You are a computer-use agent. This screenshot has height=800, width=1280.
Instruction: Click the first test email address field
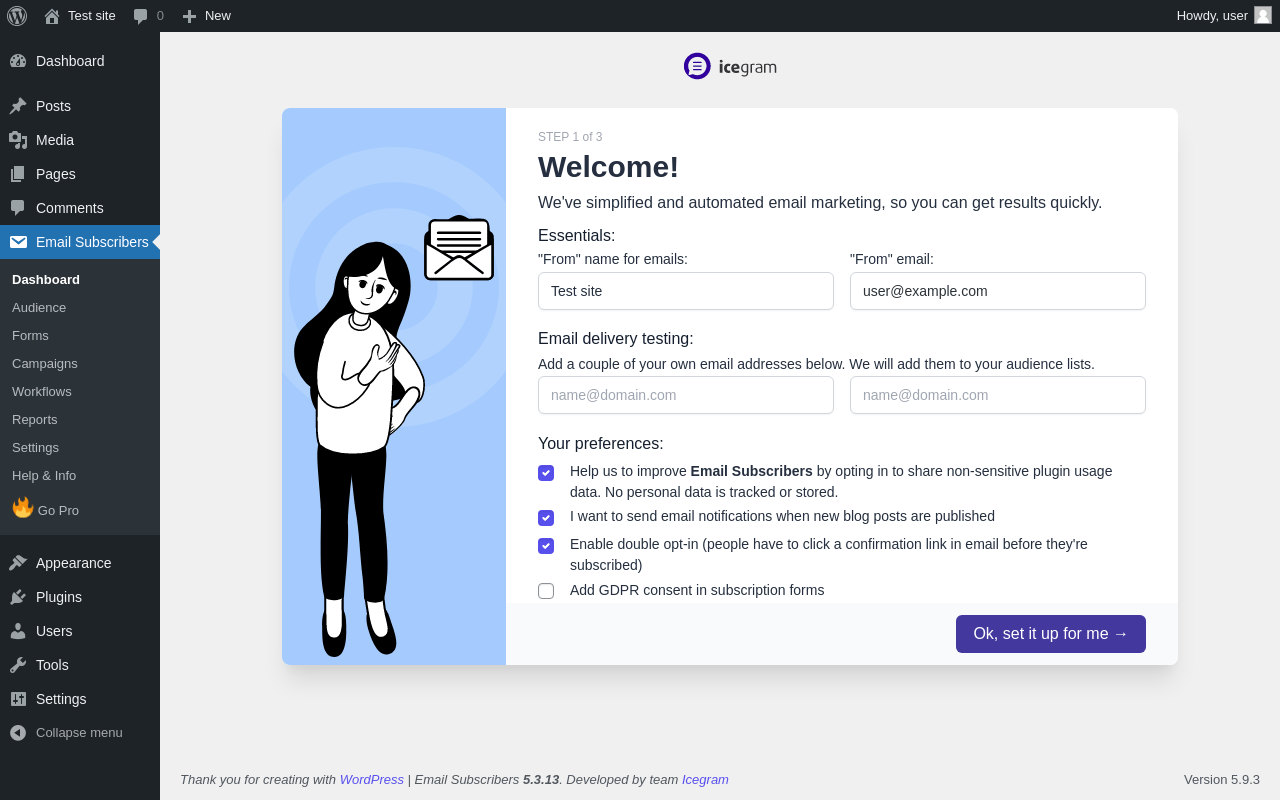[686, 395]
